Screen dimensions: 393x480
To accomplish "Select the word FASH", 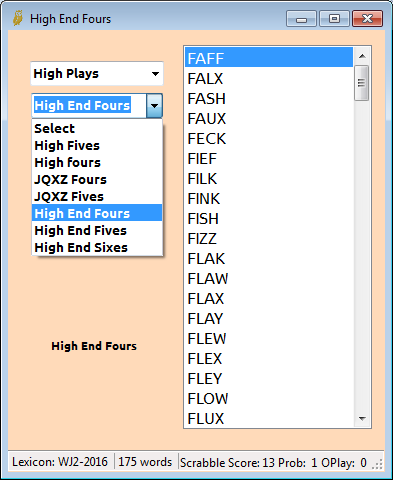I will (x=269, y=99).
